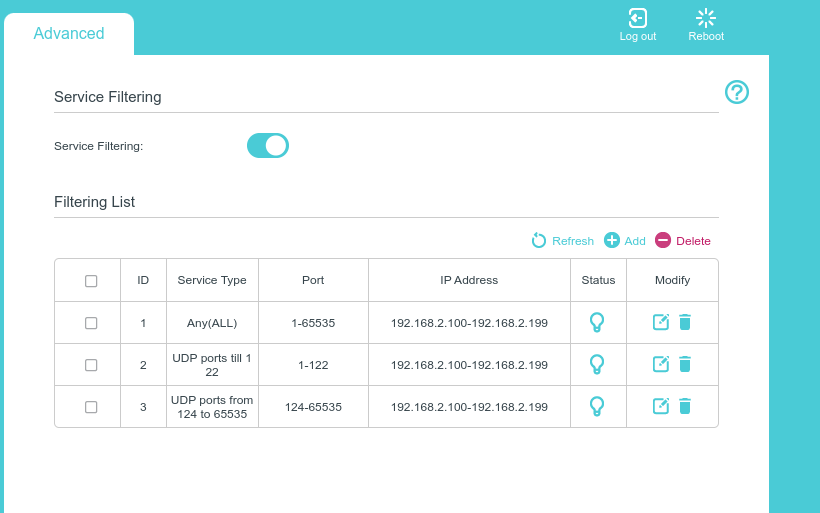Delete the Any(ALL) rule with trash icon
The width and height of the screenshot is (820, 513).
pos(685,322)
